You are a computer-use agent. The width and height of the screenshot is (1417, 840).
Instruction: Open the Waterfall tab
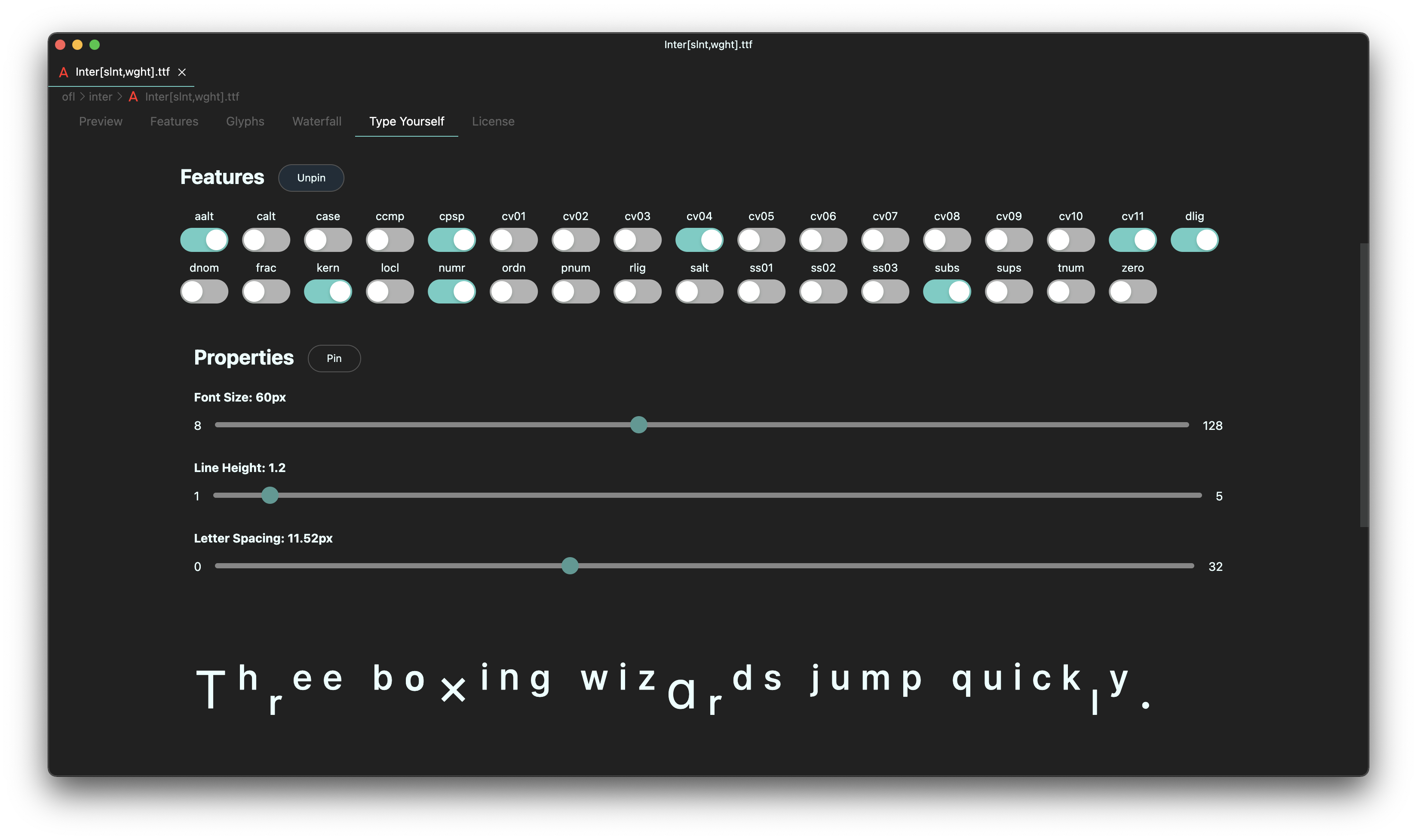(316, 121)
